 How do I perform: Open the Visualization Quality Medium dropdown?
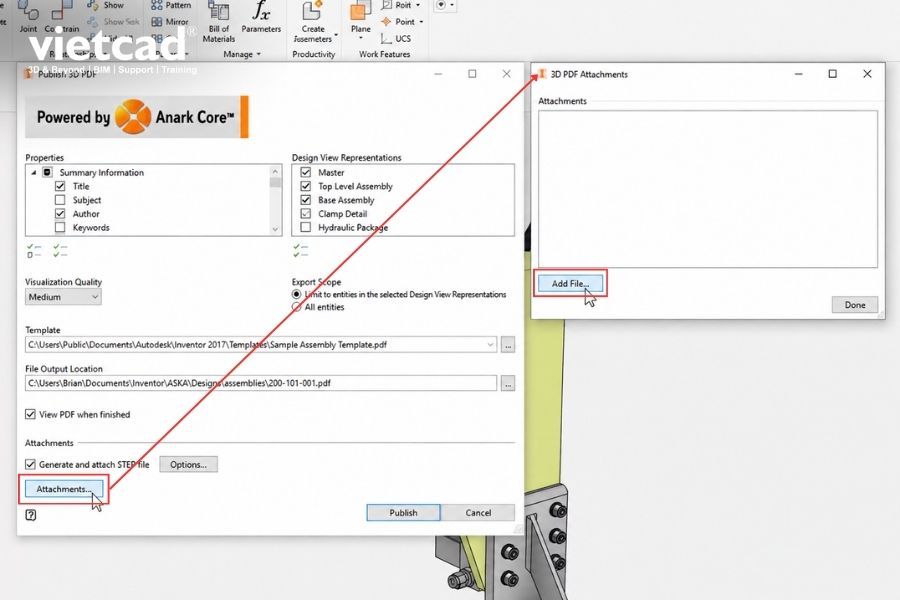pos(63,297)
